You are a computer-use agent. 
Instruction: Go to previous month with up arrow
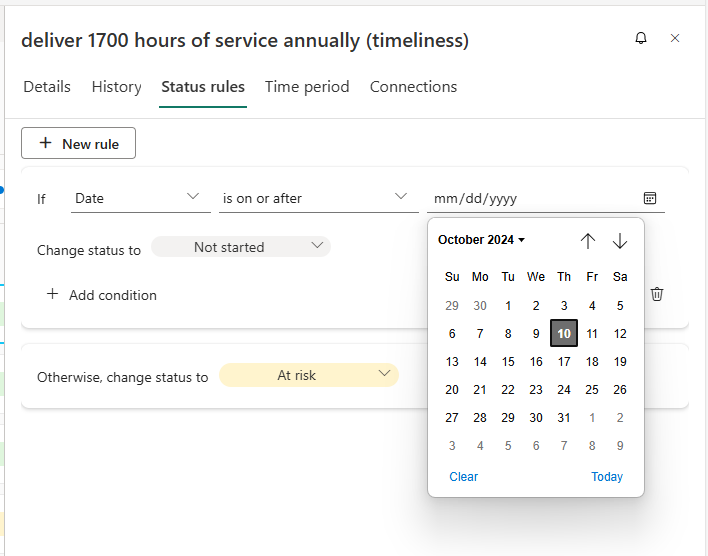pyautogui.click(x=588, y=240)
